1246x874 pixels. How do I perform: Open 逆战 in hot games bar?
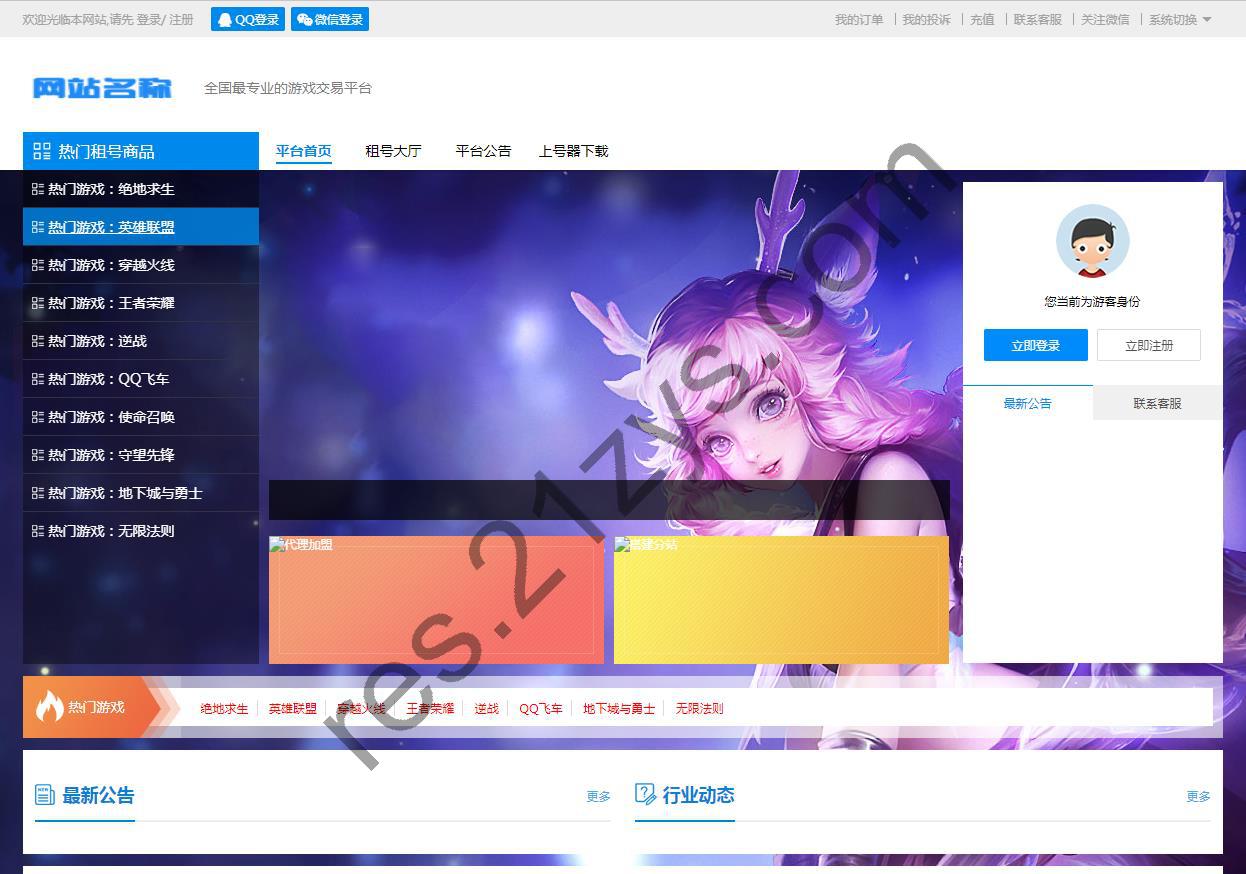pyautogui.click(x=486, y=708)
